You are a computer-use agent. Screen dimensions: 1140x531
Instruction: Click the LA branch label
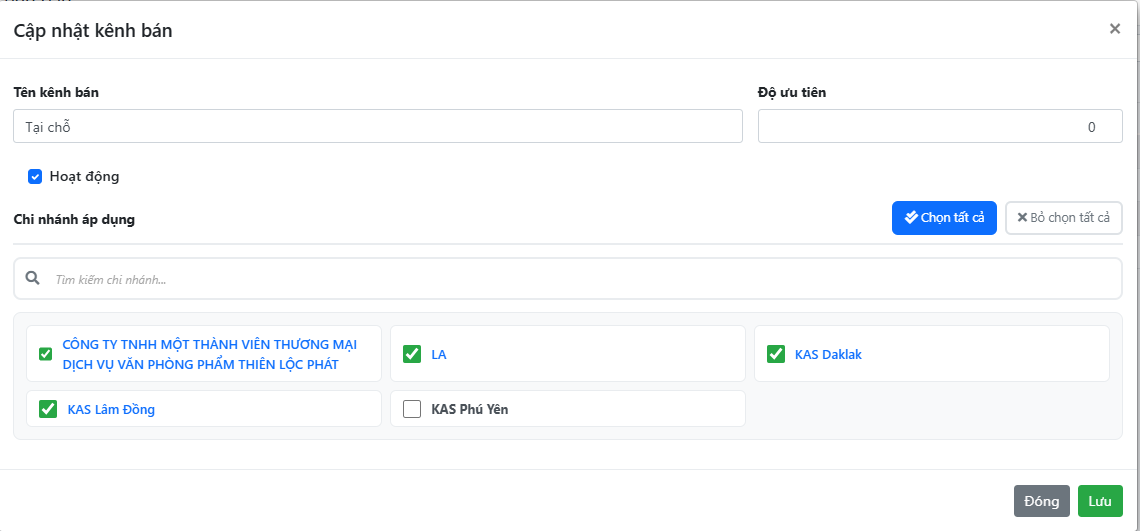click(x=439, y=354)
